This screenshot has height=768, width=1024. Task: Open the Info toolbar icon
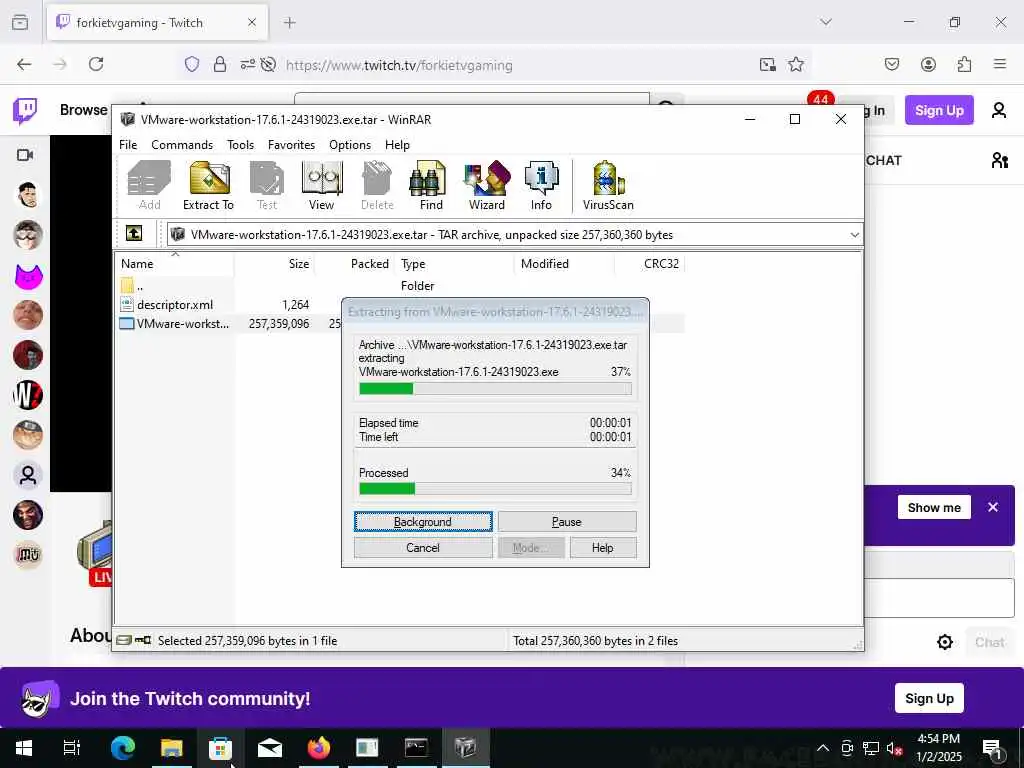[x=541, y=185]
